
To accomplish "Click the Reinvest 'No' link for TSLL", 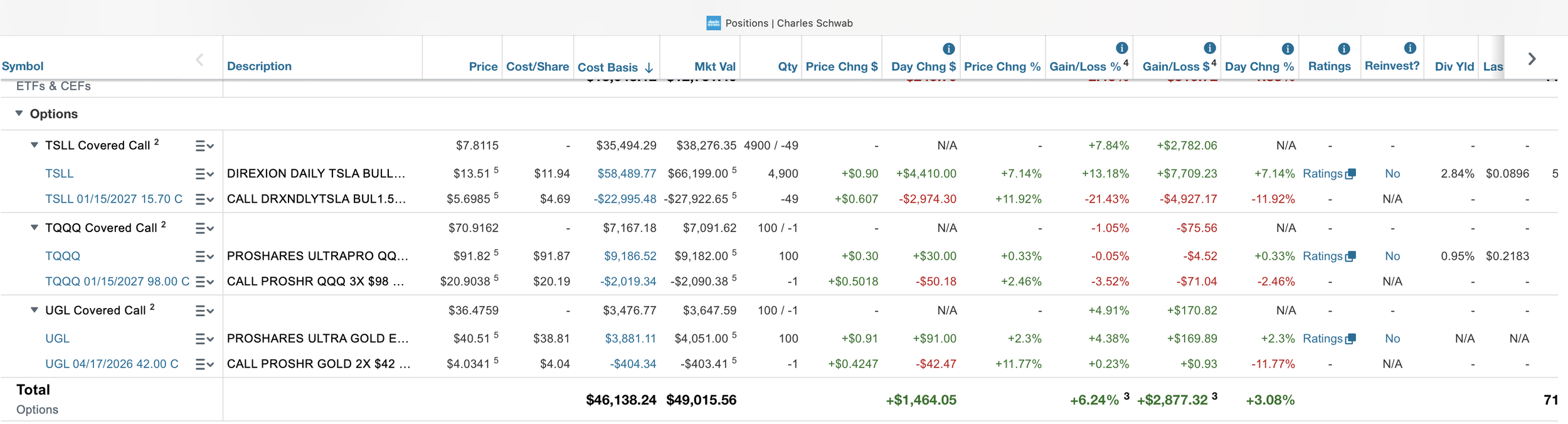I will (1392, 174).
